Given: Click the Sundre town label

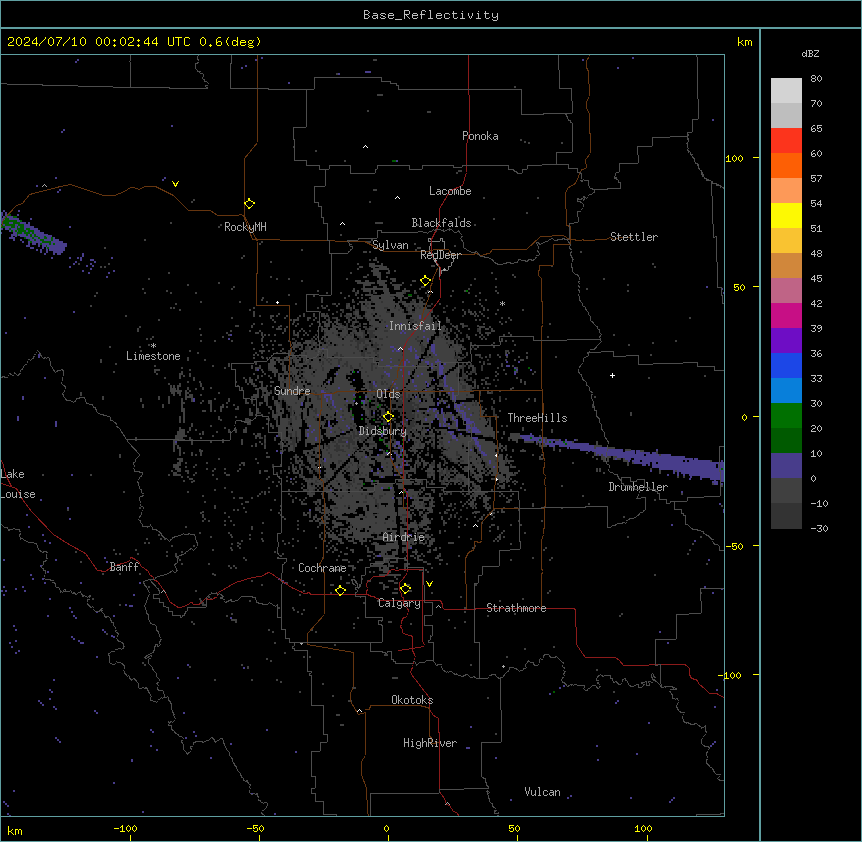Looking at the screenshot, I should click(x=292, y=391).
